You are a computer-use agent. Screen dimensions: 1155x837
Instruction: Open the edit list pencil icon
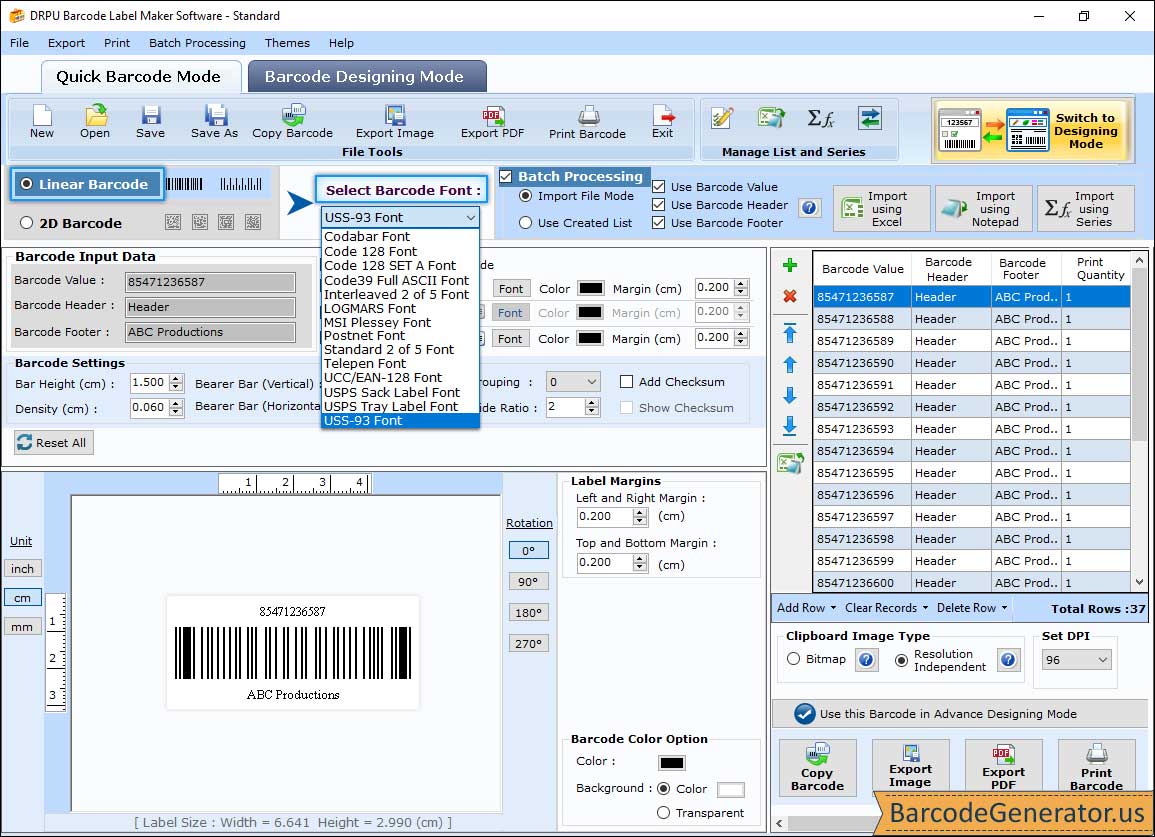click(722, 118)
